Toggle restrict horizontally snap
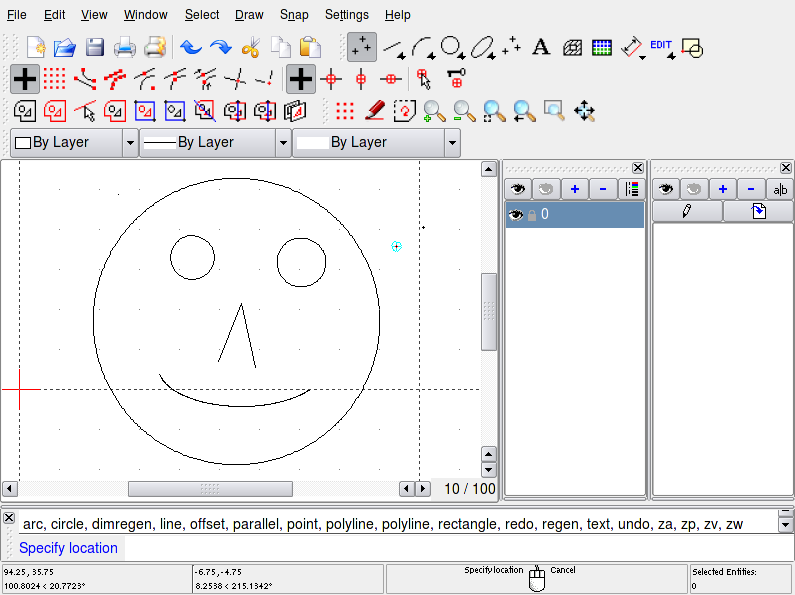795x595 pixels. click(x=391, y=79)
